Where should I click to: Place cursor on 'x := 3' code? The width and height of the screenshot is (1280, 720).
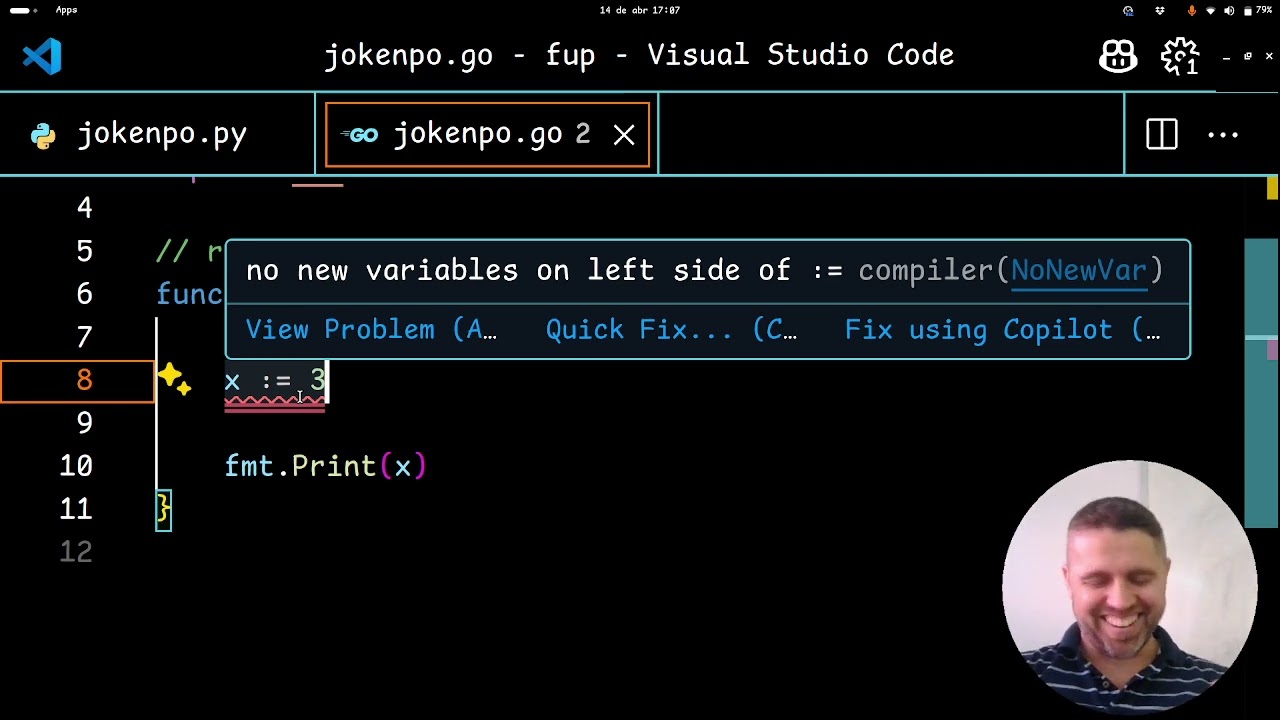click(x=275, y=381)
